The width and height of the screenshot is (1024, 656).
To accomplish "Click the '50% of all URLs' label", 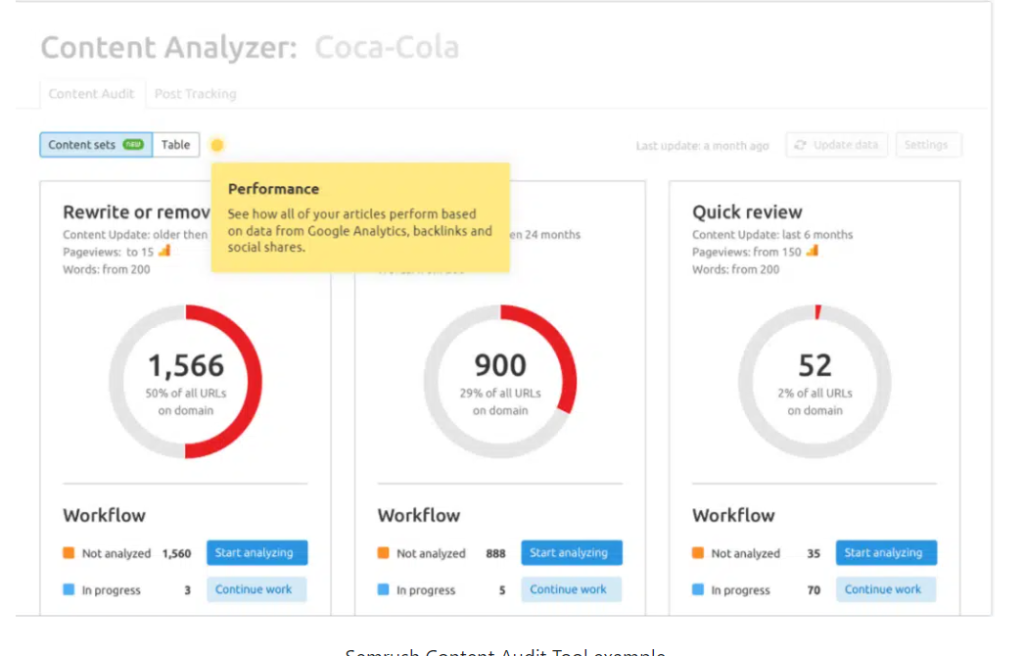I will (x=185, y=393).
